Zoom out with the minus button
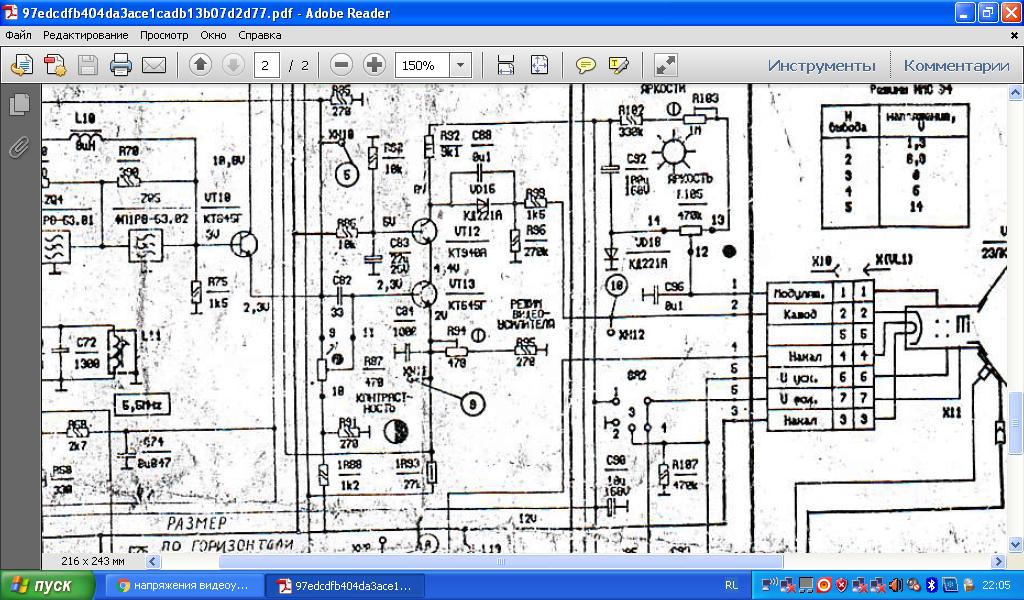The width and height of the screenshot is (1024, 600). pos(341,66)
